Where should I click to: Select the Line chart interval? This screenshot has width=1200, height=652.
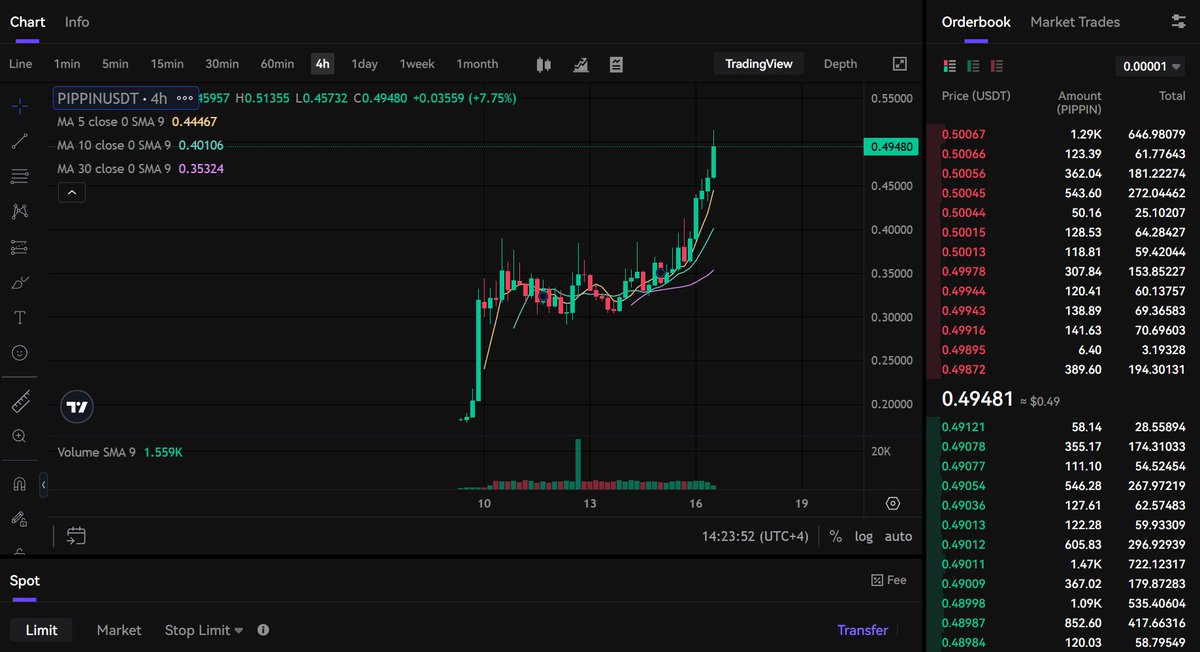tap(20, 64)
